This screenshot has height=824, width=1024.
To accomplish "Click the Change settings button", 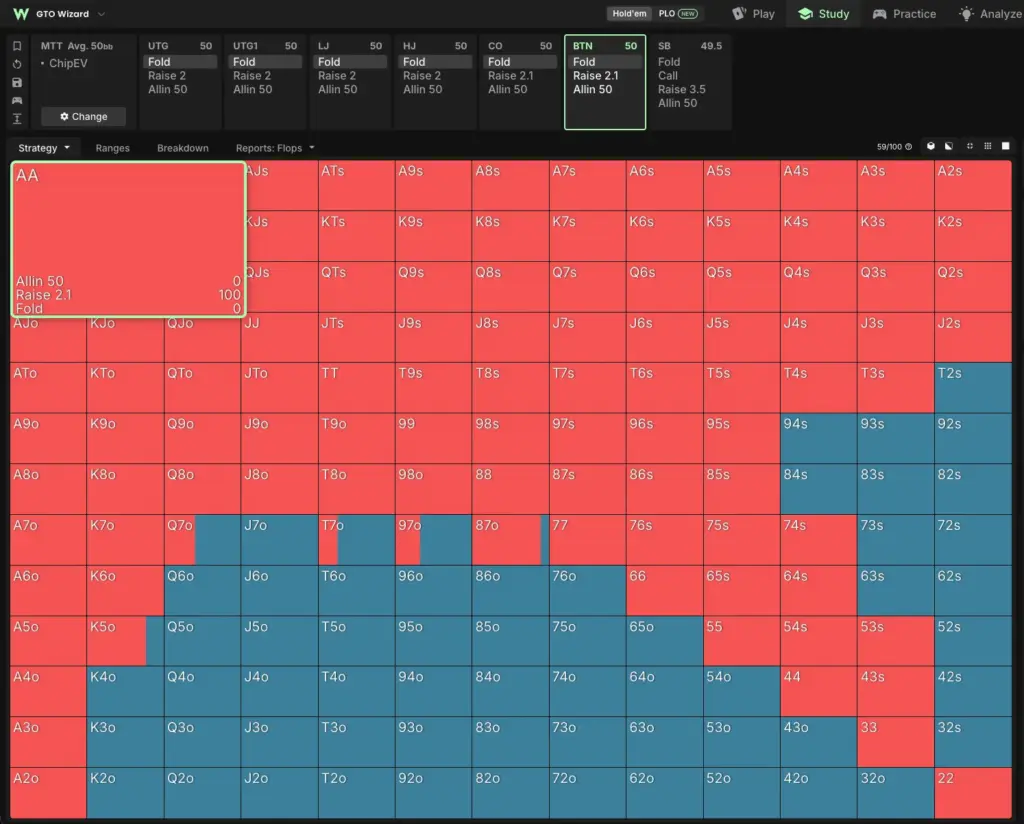I will pyautogui.click(x=84, y=116).
